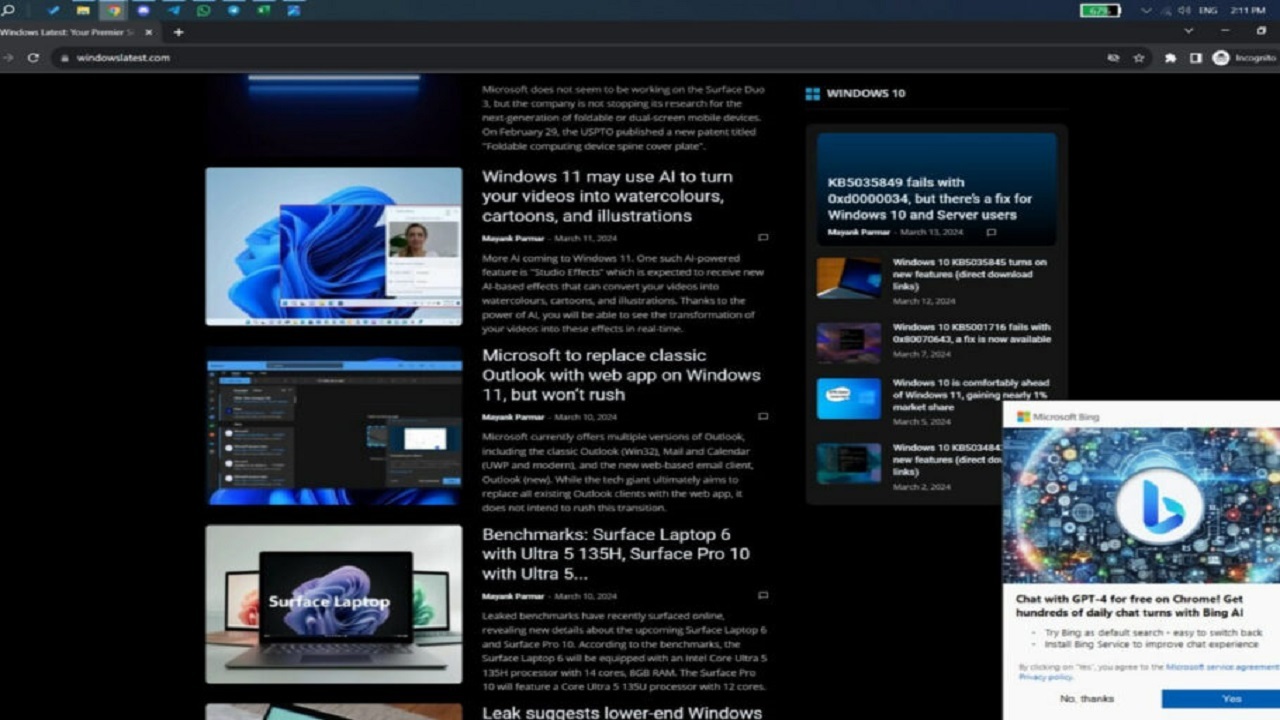
Task: Click the Bing logo banner image
Action: point(1141,506)
